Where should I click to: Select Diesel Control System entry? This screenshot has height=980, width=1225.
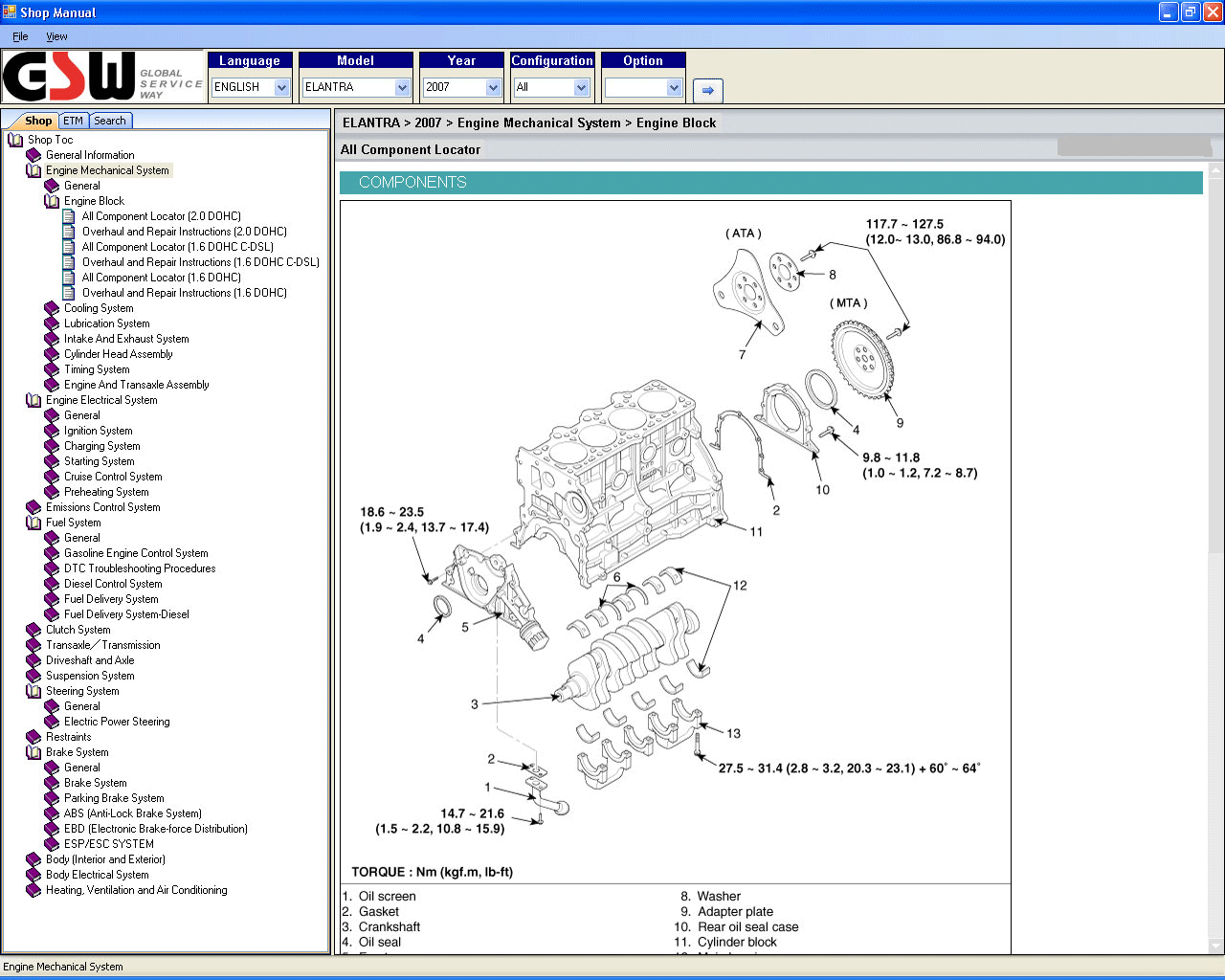(113, 584)
